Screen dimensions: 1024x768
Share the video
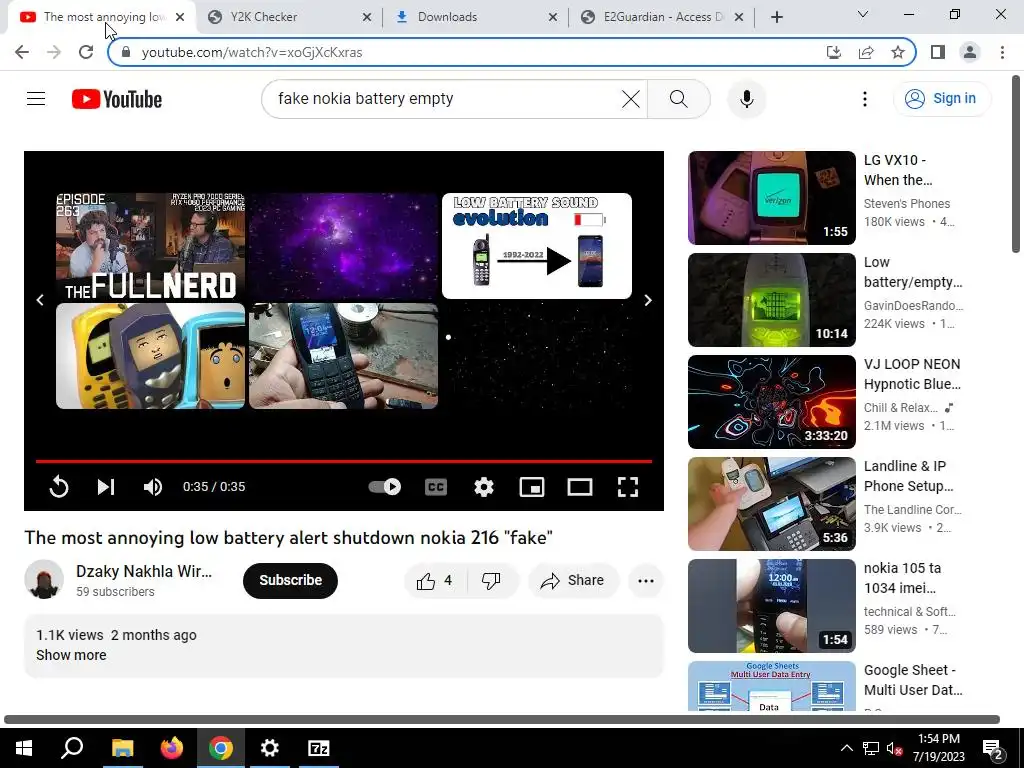[573, 581]
